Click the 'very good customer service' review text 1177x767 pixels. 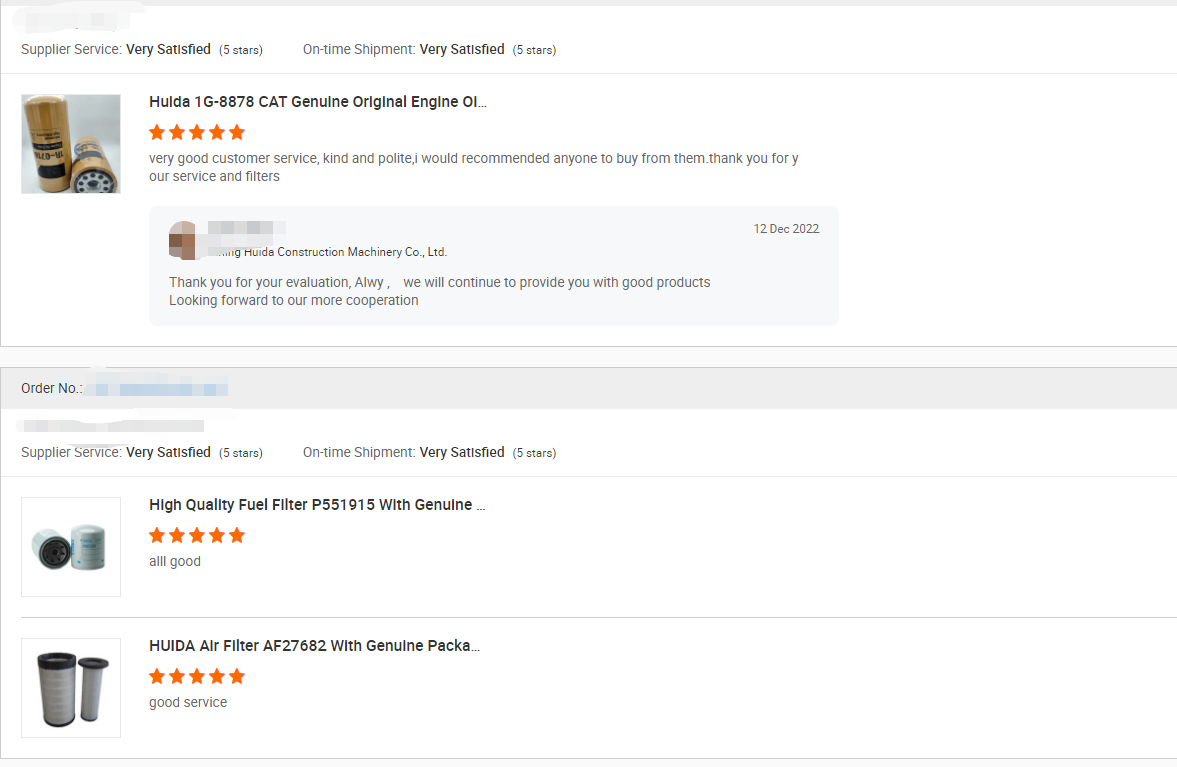click(x=474, y=167)
